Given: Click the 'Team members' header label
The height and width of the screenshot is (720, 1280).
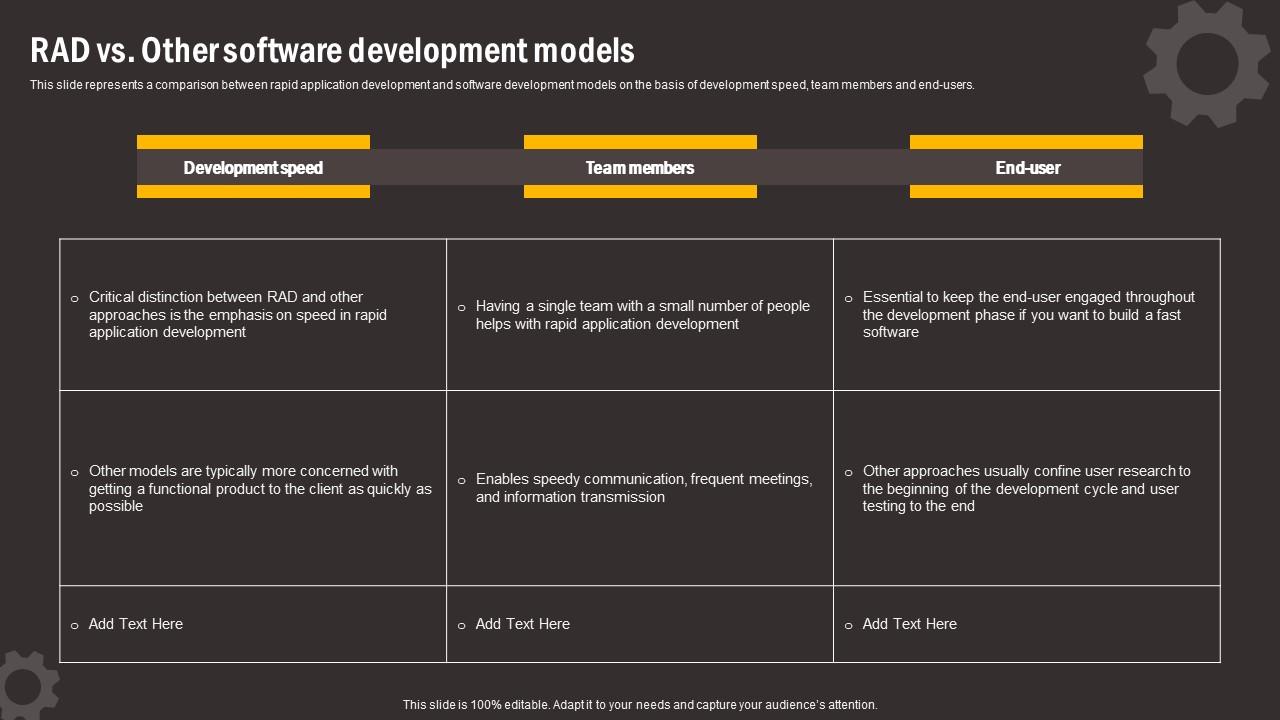Looking at the screenshot, I should pyautogui.click(x=640, y=167).
